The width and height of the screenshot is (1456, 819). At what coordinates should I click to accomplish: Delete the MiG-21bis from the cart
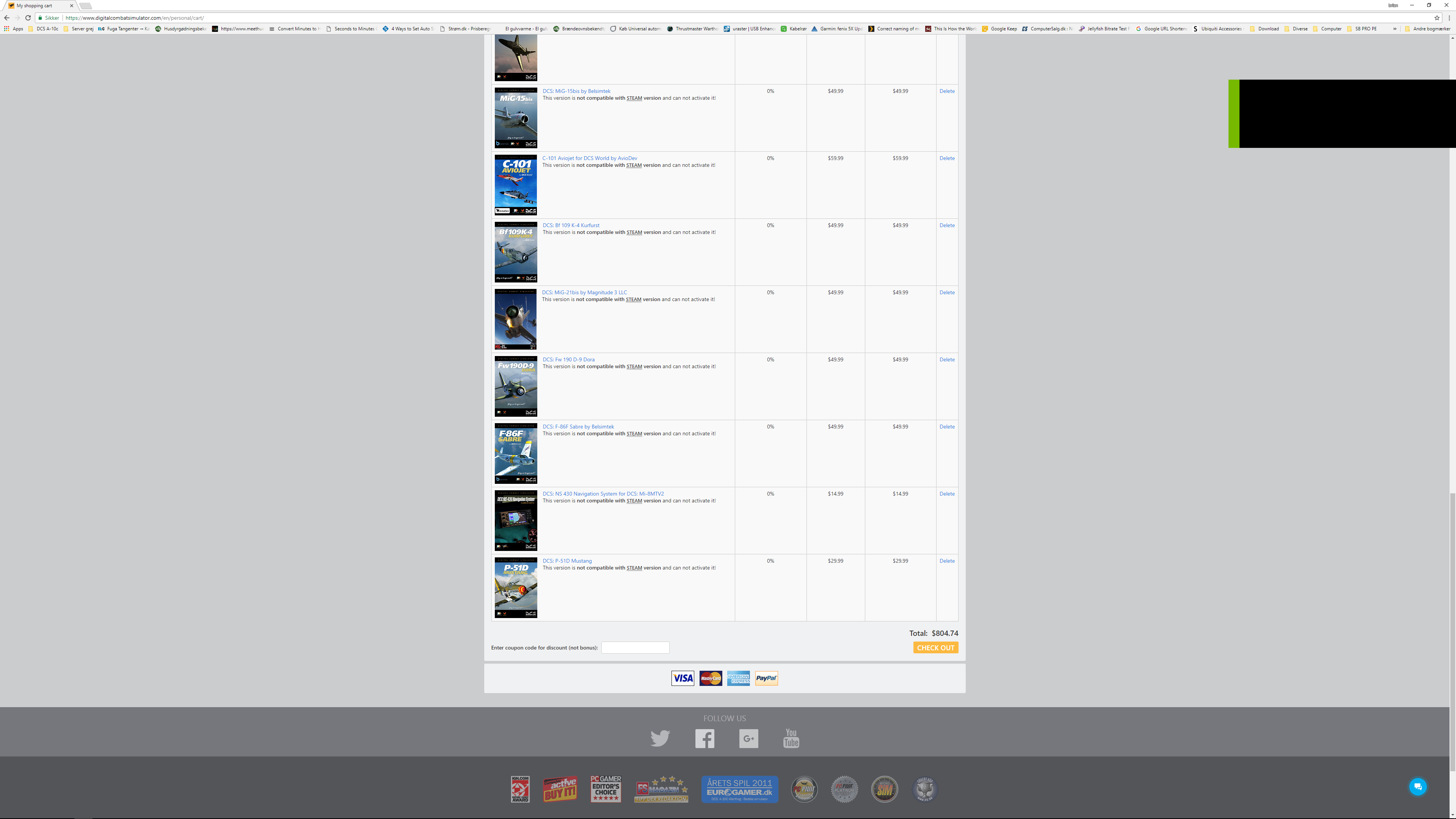[x=947, y=293]
